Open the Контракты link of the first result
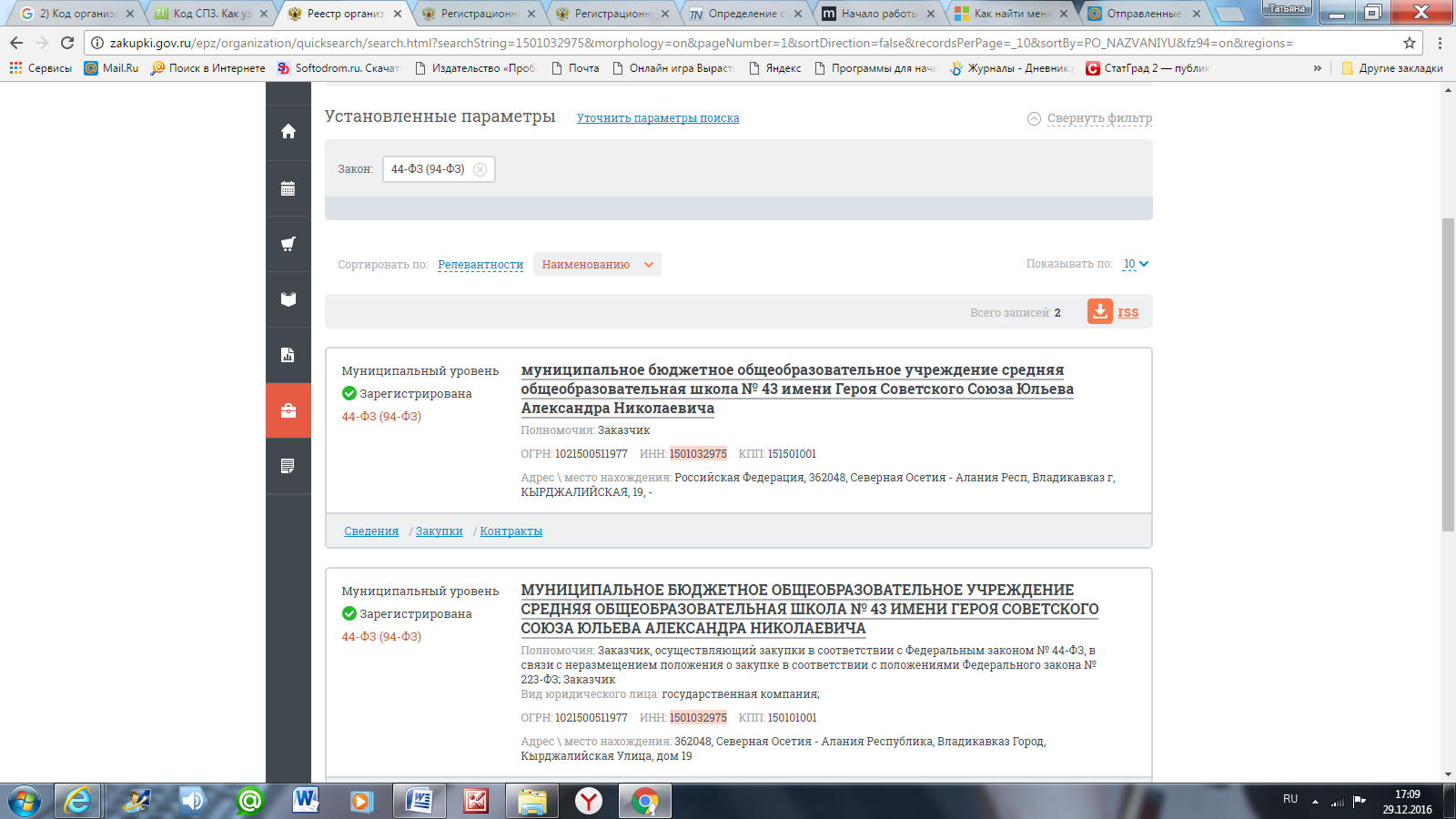1456x819 pixels. pyautogui.click(x=511, y=531)
